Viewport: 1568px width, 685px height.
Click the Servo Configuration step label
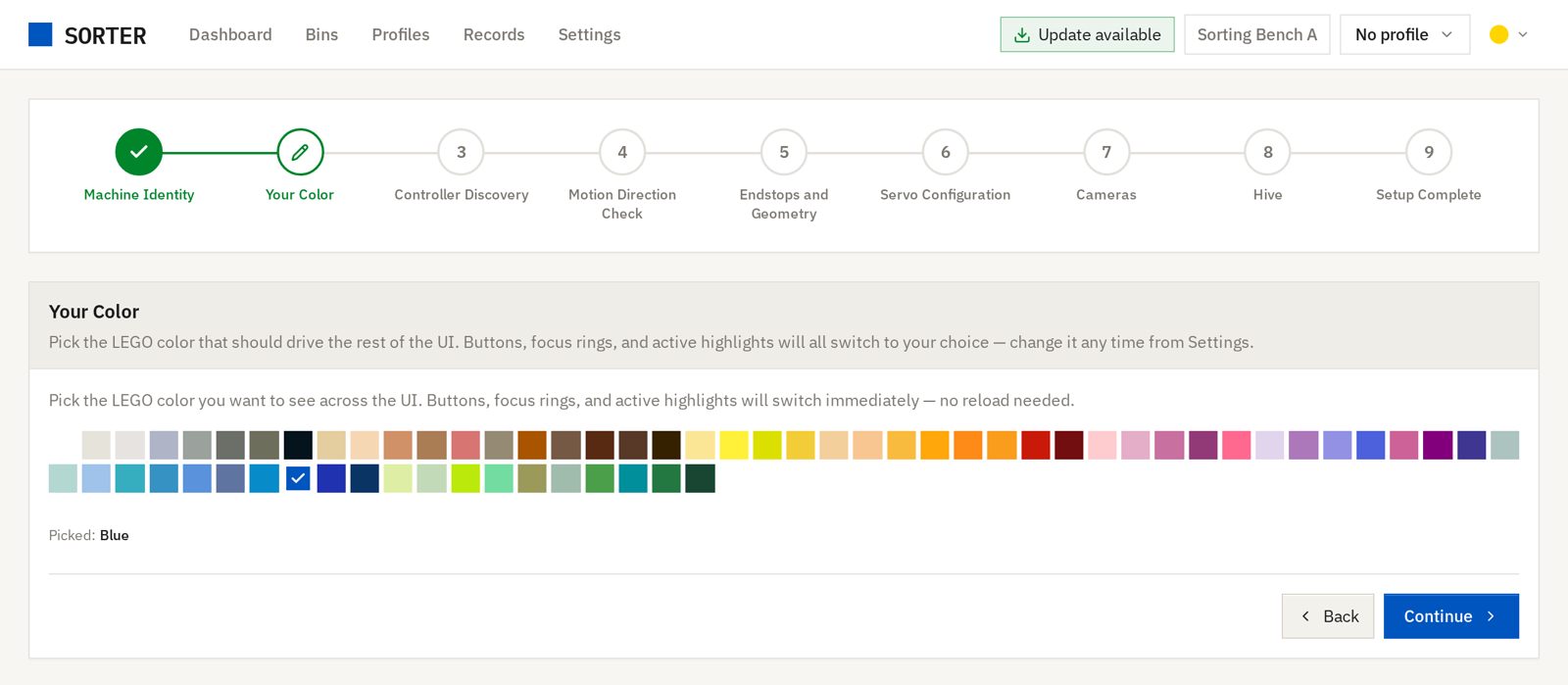point(946,195)
